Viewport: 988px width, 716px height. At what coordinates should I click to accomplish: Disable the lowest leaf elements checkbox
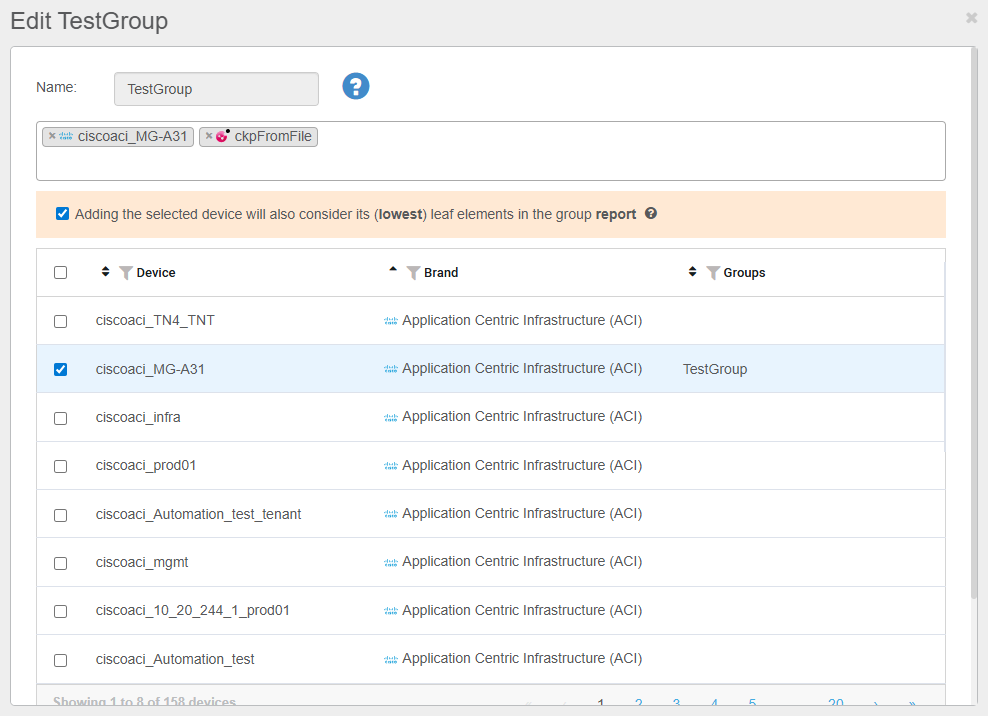click(63, 214)
